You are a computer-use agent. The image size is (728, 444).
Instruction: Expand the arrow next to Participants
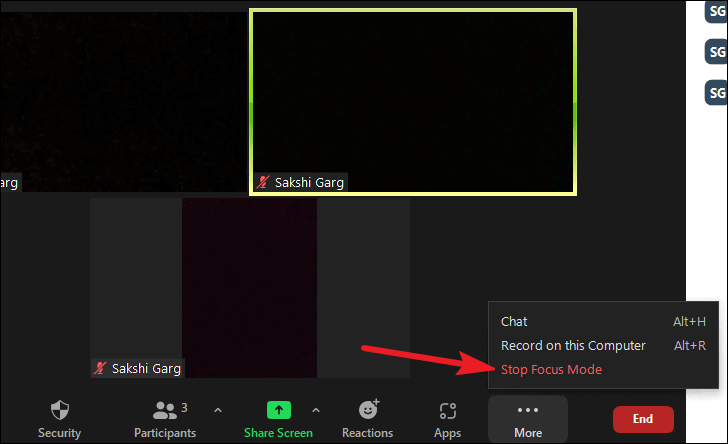coord(218,410)
